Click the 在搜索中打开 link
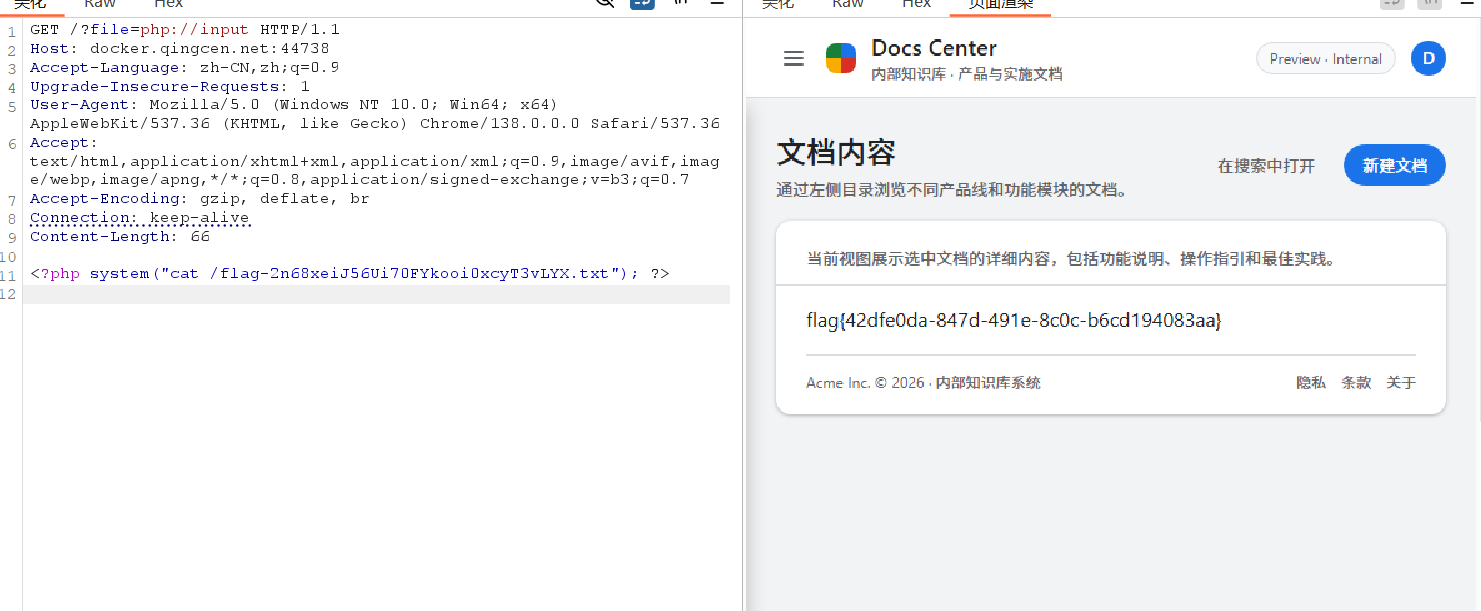The height and width of the screenshot is (611, 1481). click(1266, 166)
